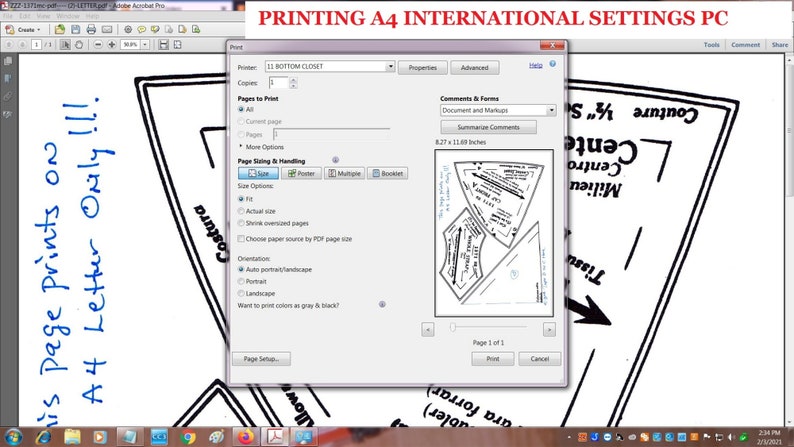Click the Page Sizing info icon
The height and width of the screenshot is (447, 794).
(335, 160)
